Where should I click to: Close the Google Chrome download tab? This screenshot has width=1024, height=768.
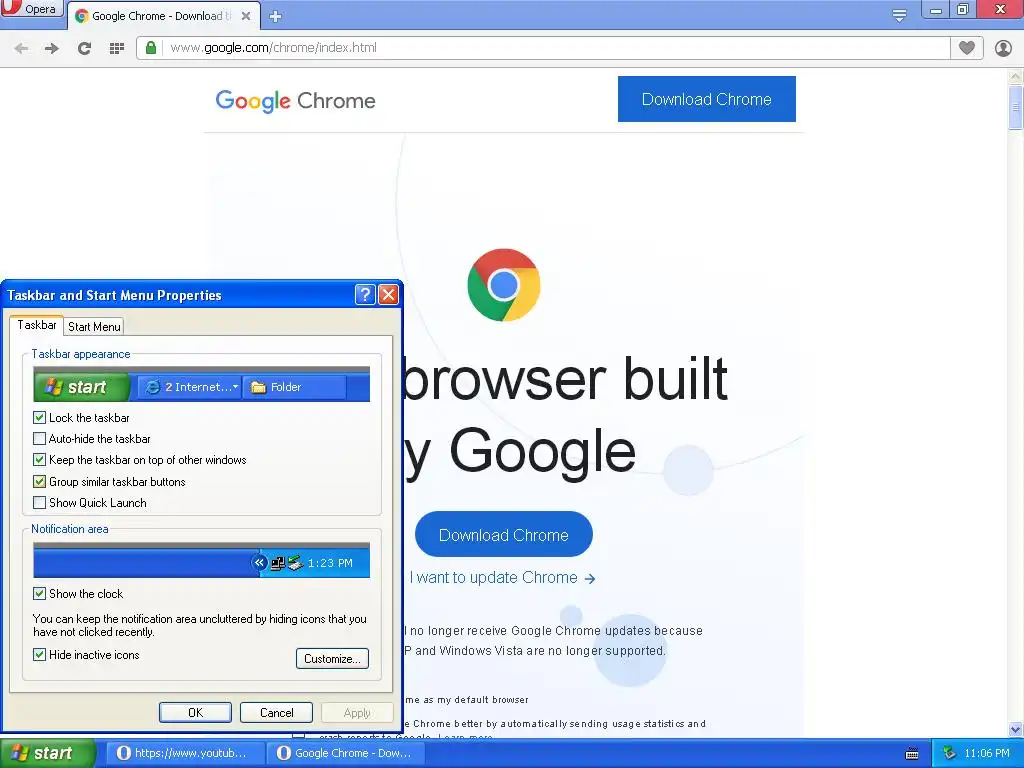point(246,16)
